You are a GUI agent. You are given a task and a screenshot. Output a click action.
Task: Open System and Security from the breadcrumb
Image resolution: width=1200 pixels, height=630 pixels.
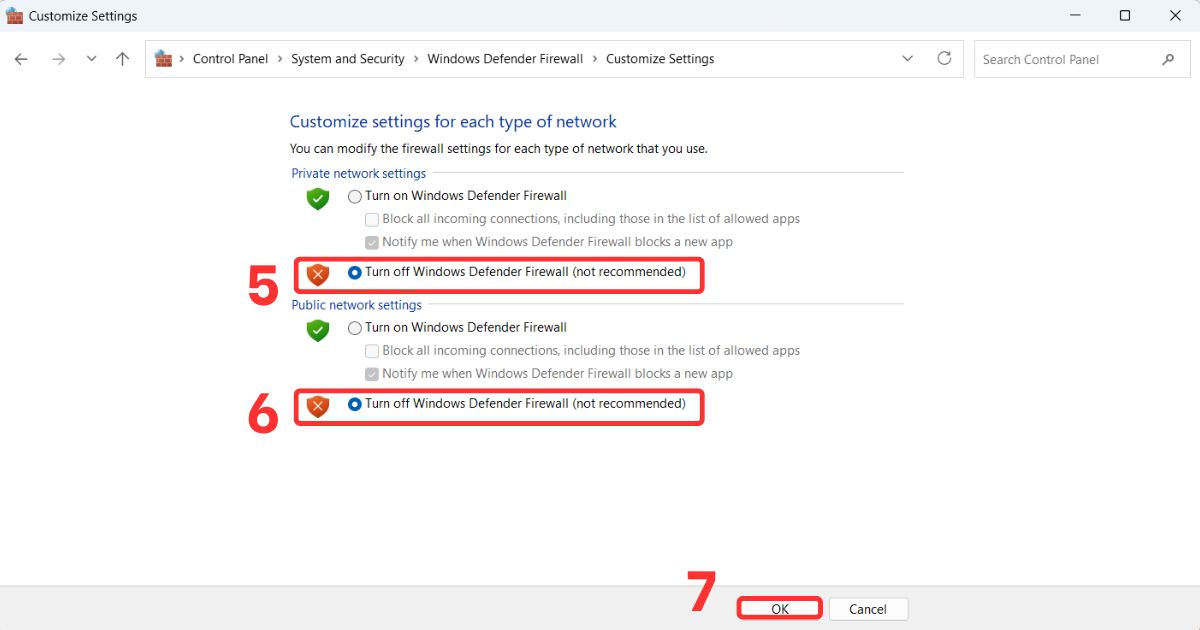347,59
